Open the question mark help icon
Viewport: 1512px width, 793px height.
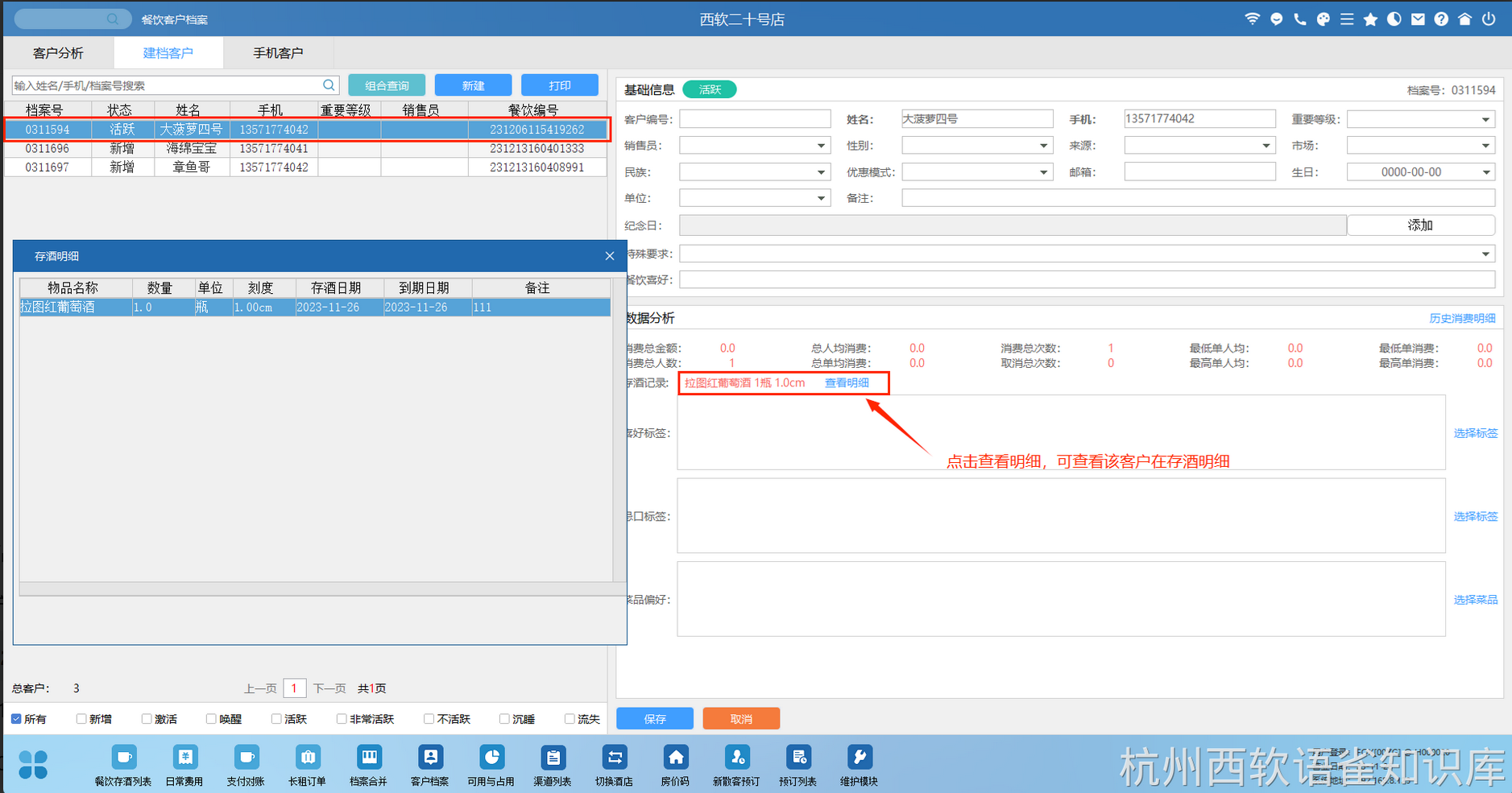tap(1441, 19)
